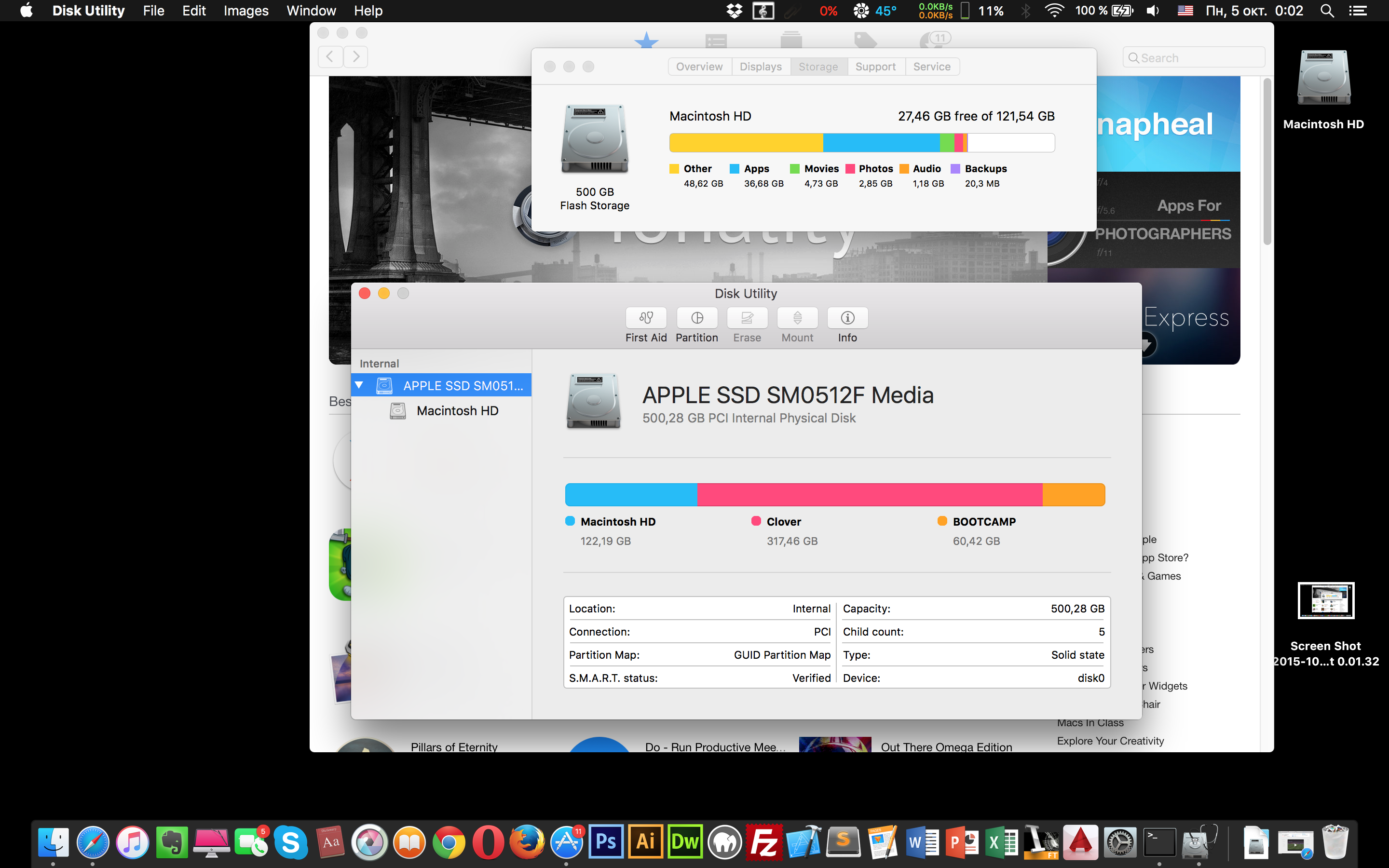Click the Clover legend label
This screenshot has width=1389, height=868.
(x=783, y=522)
